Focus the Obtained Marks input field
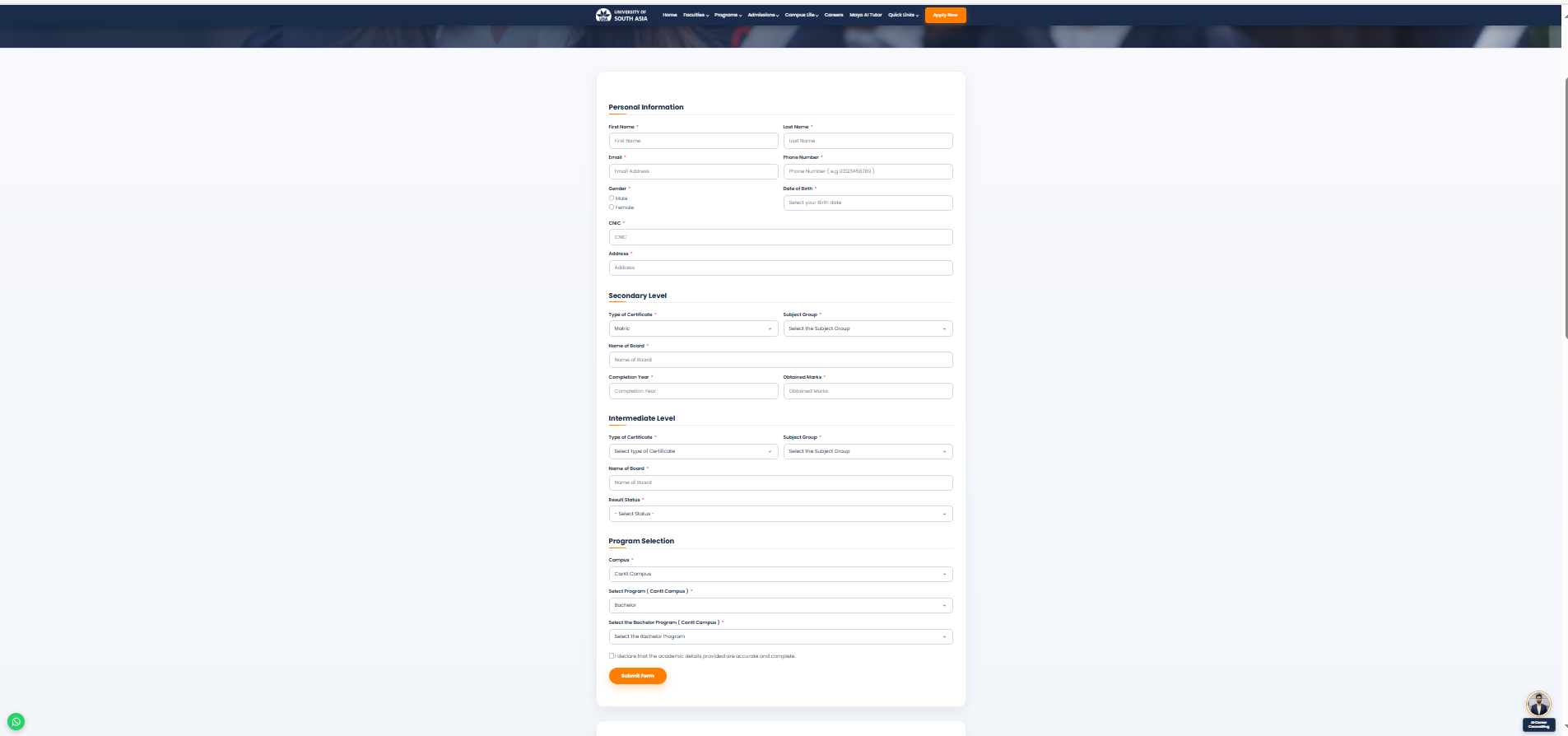Viewport: 1568px width, 736px height. [868, 391]
